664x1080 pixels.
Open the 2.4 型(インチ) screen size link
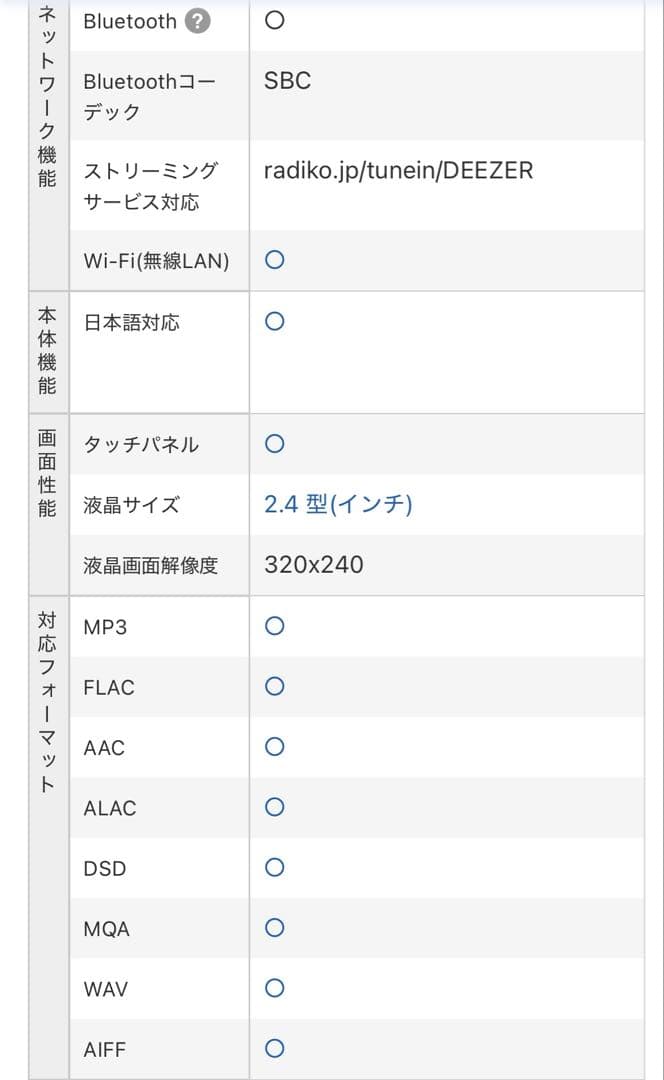tap(338, 504)
